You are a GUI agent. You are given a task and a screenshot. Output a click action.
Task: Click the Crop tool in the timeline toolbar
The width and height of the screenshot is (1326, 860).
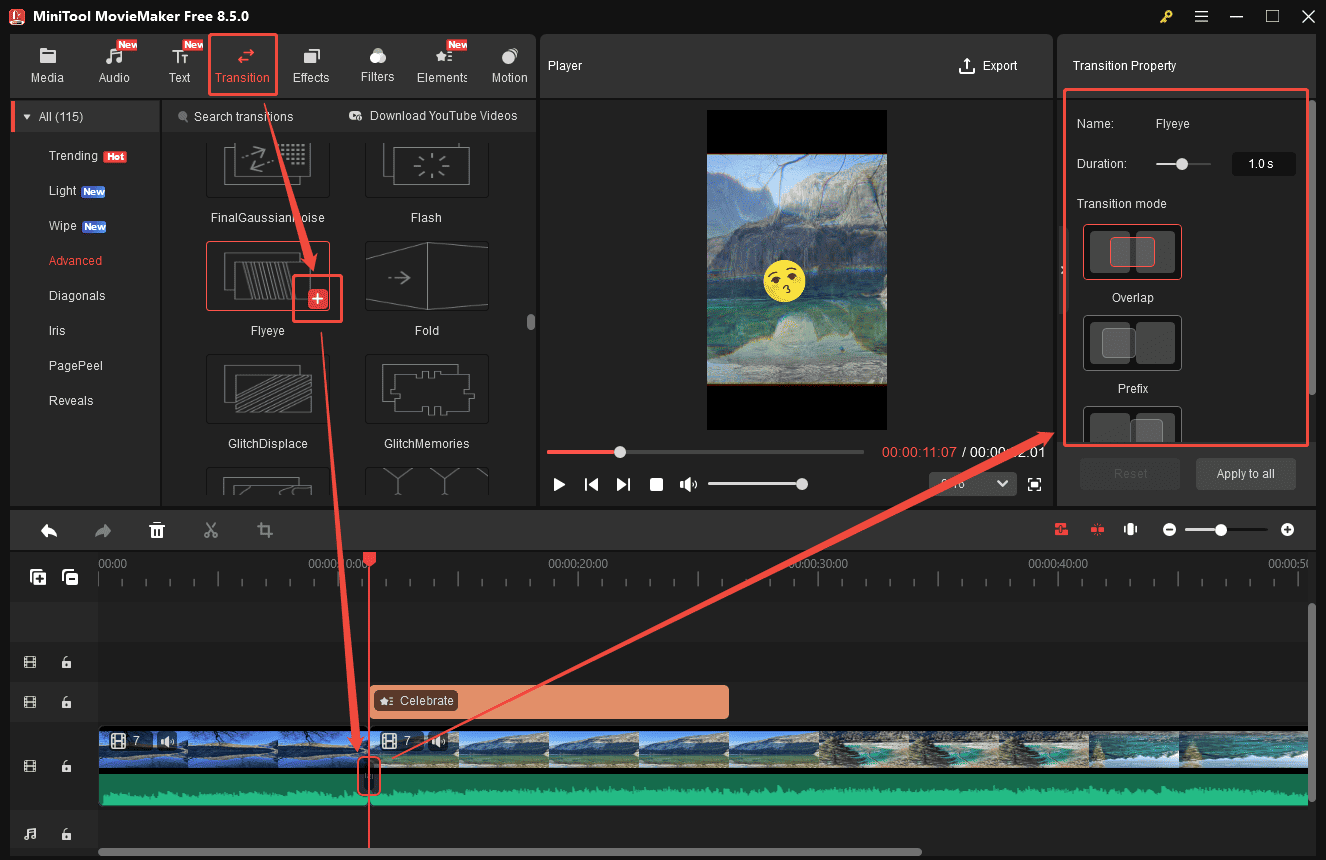(265, 530)
